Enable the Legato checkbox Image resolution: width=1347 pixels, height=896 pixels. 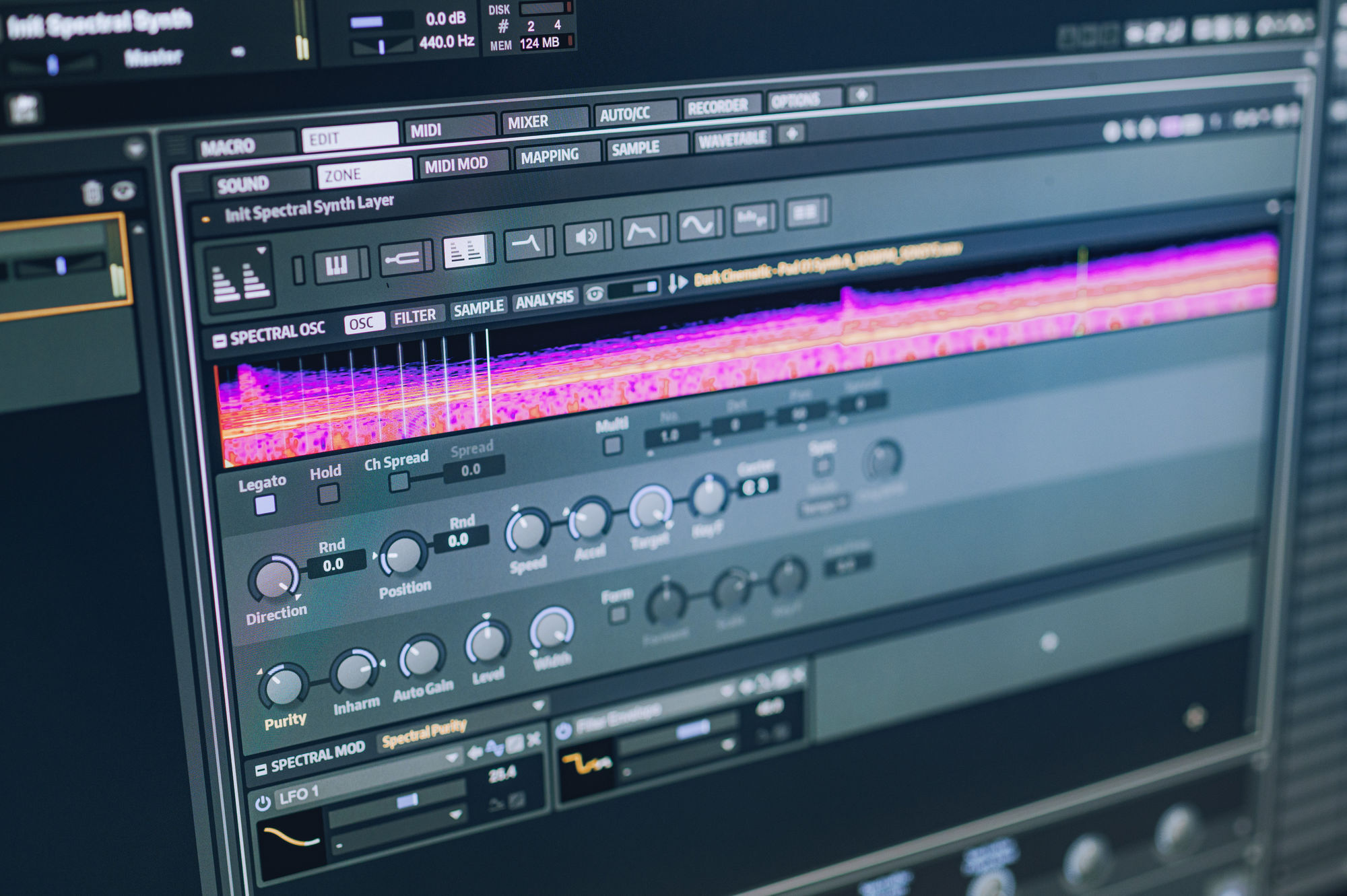265,504
